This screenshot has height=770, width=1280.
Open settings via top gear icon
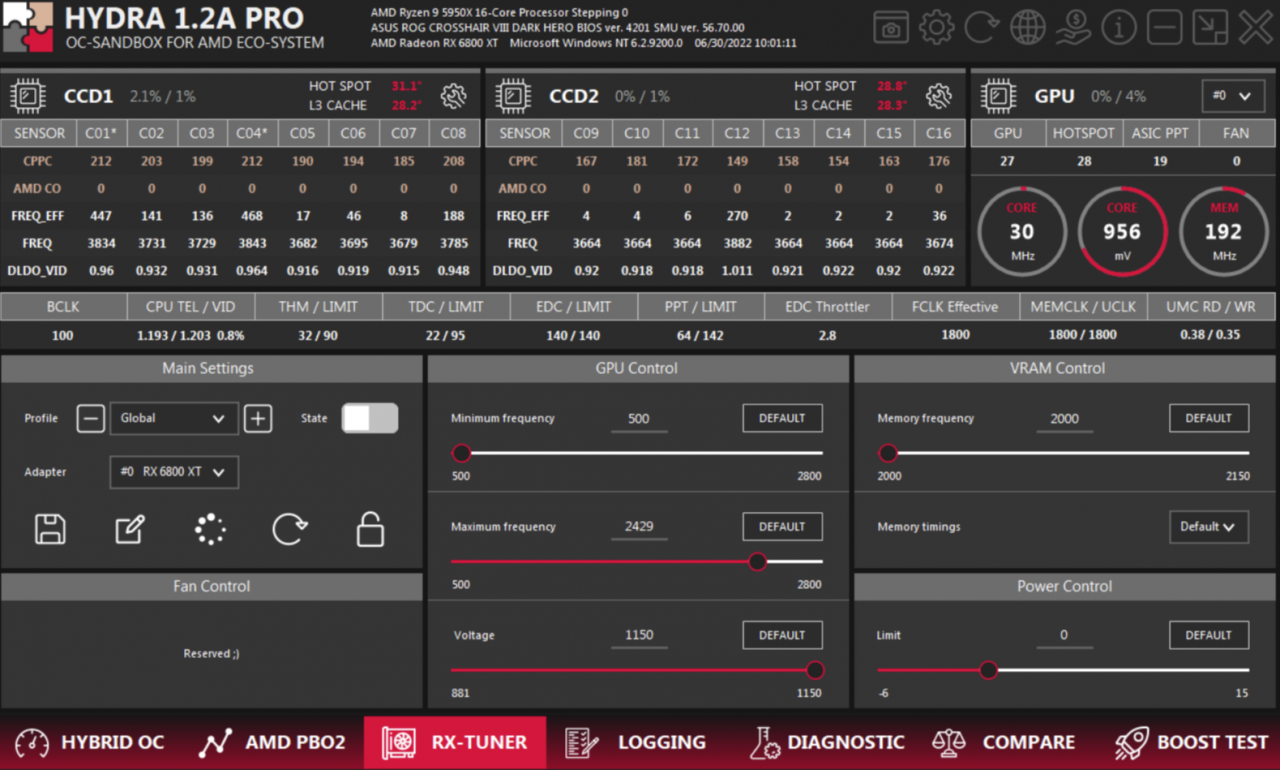[x=937, y=28]
